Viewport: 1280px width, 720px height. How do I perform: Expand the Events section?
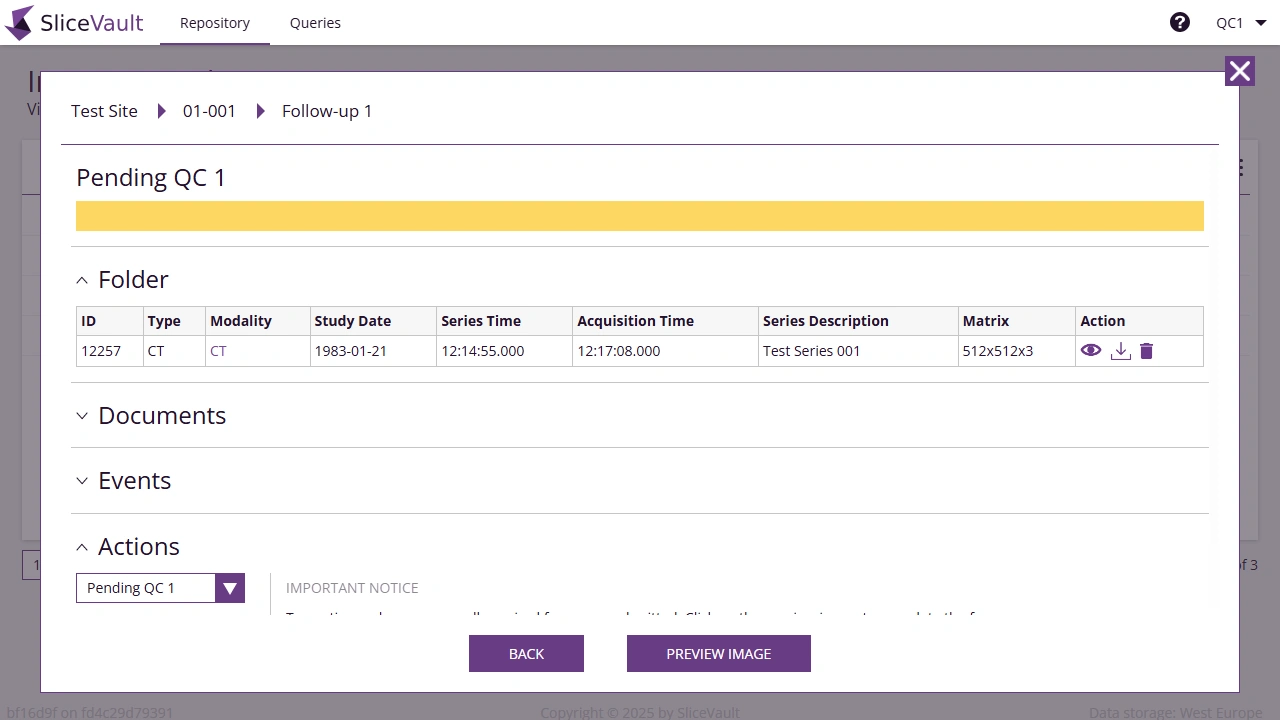click(x=83, y=481)
